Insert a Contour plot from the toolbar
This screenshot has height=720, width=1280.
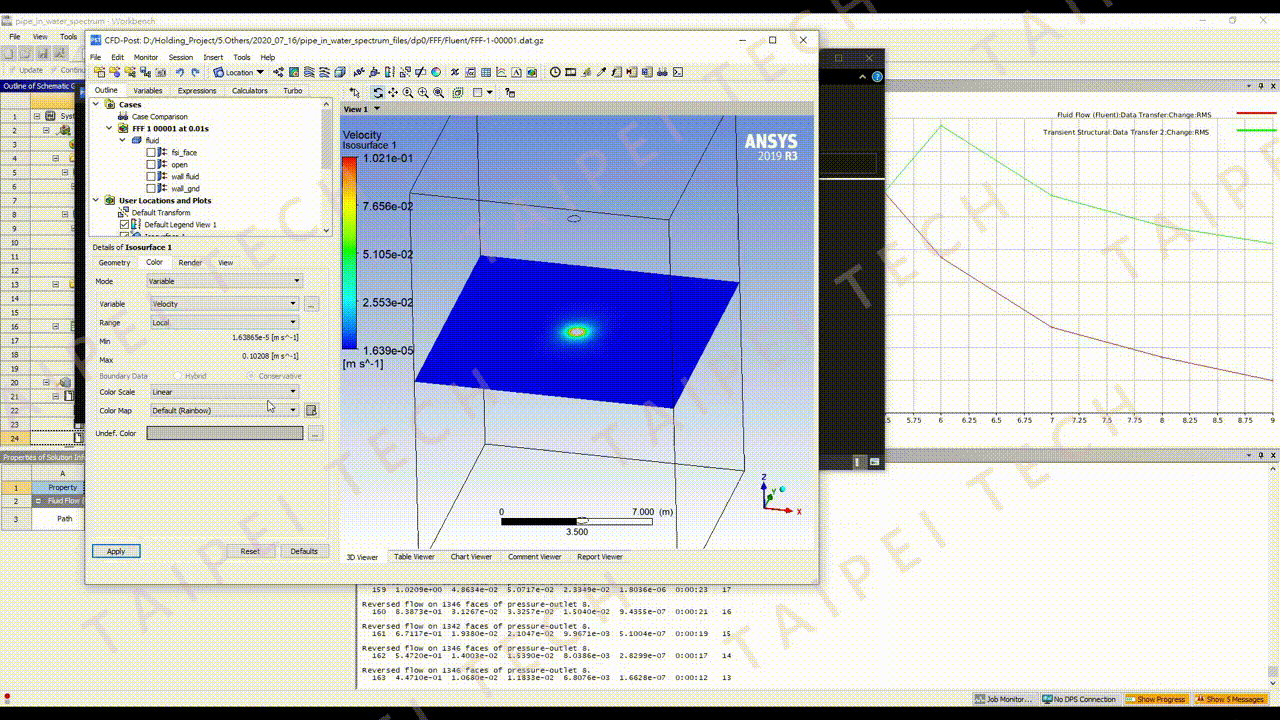[x=294, y=72]
